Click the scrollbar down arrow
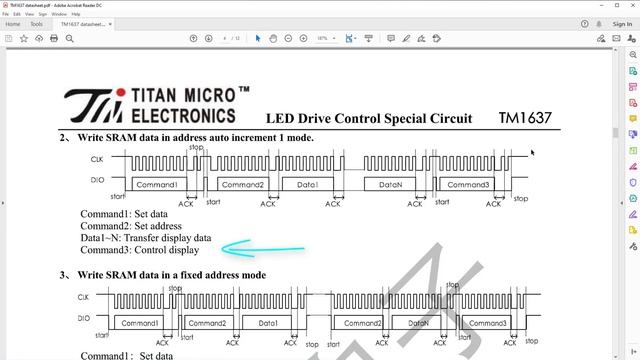640x360 pixels. click(x=616, y=357)
